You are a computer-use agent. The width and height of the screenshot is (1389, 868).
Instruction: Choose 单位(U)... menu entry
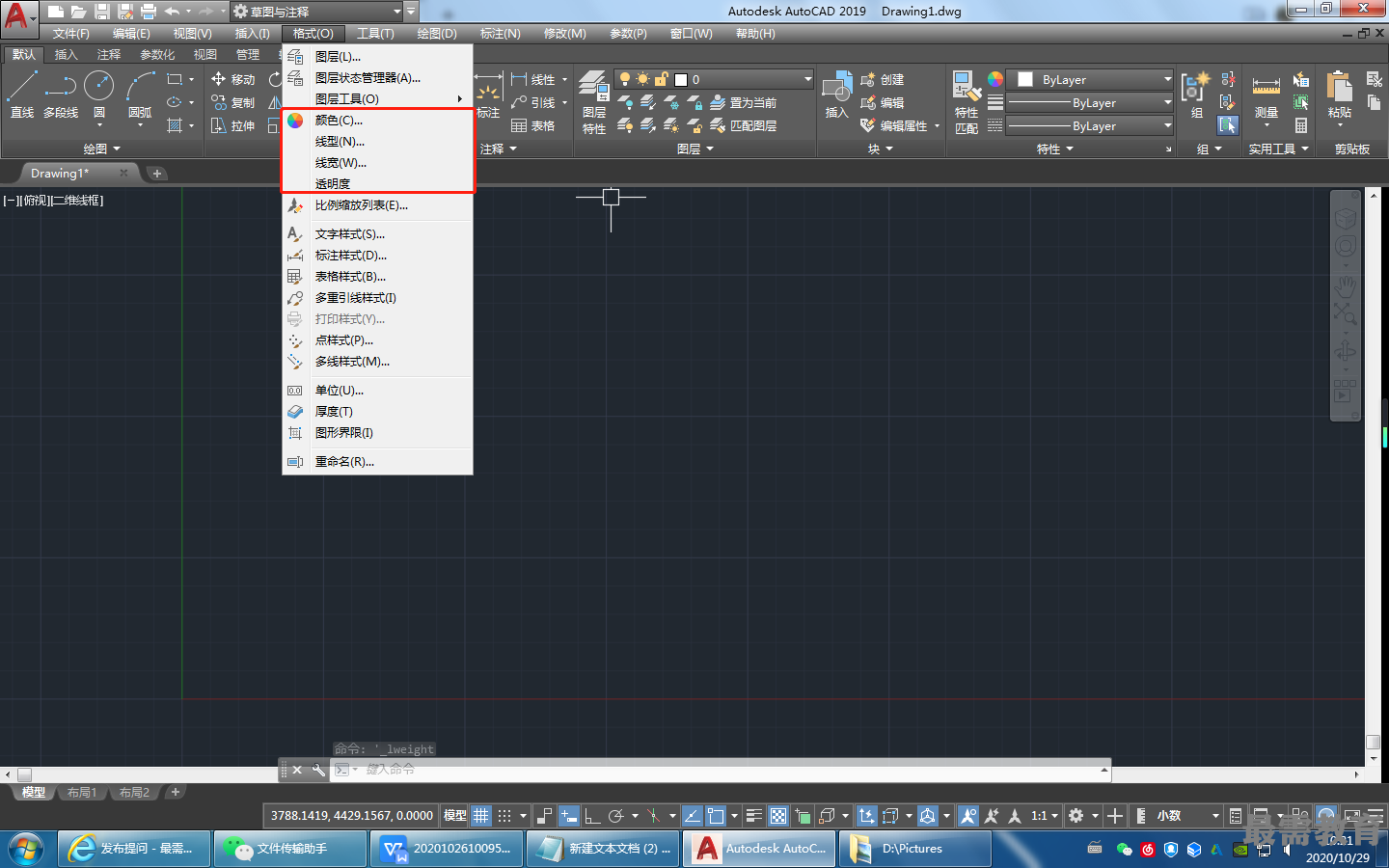click(x=377, y=390)
